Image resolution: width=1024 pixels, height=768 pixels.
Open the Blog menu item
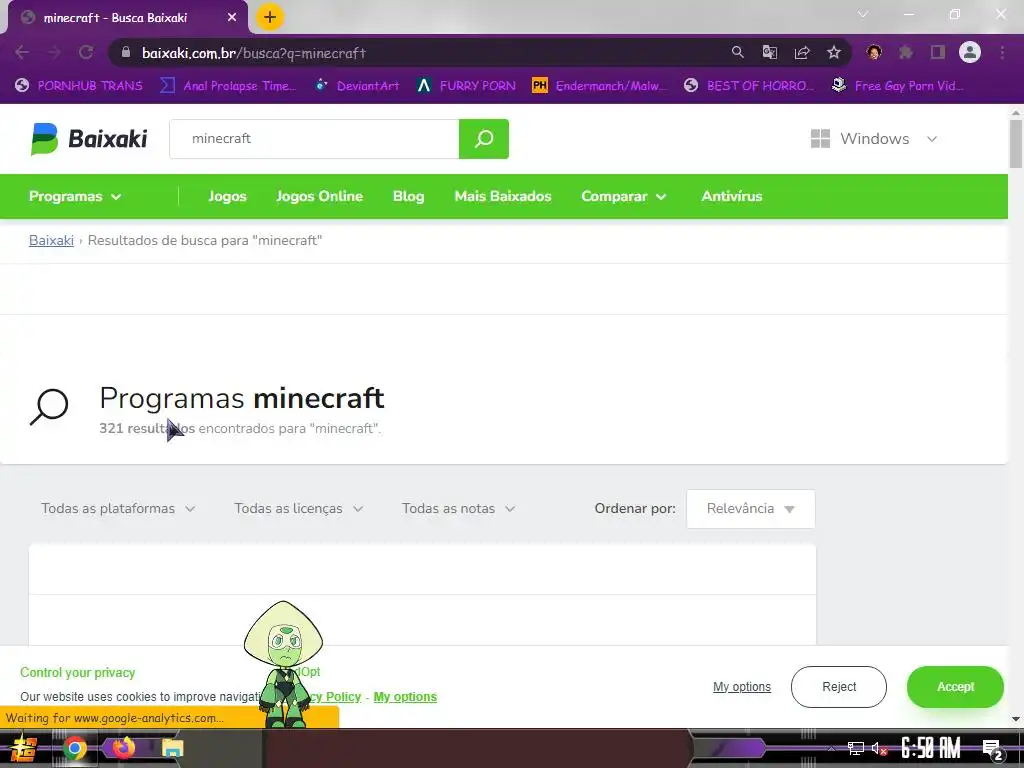pos(409,197)
